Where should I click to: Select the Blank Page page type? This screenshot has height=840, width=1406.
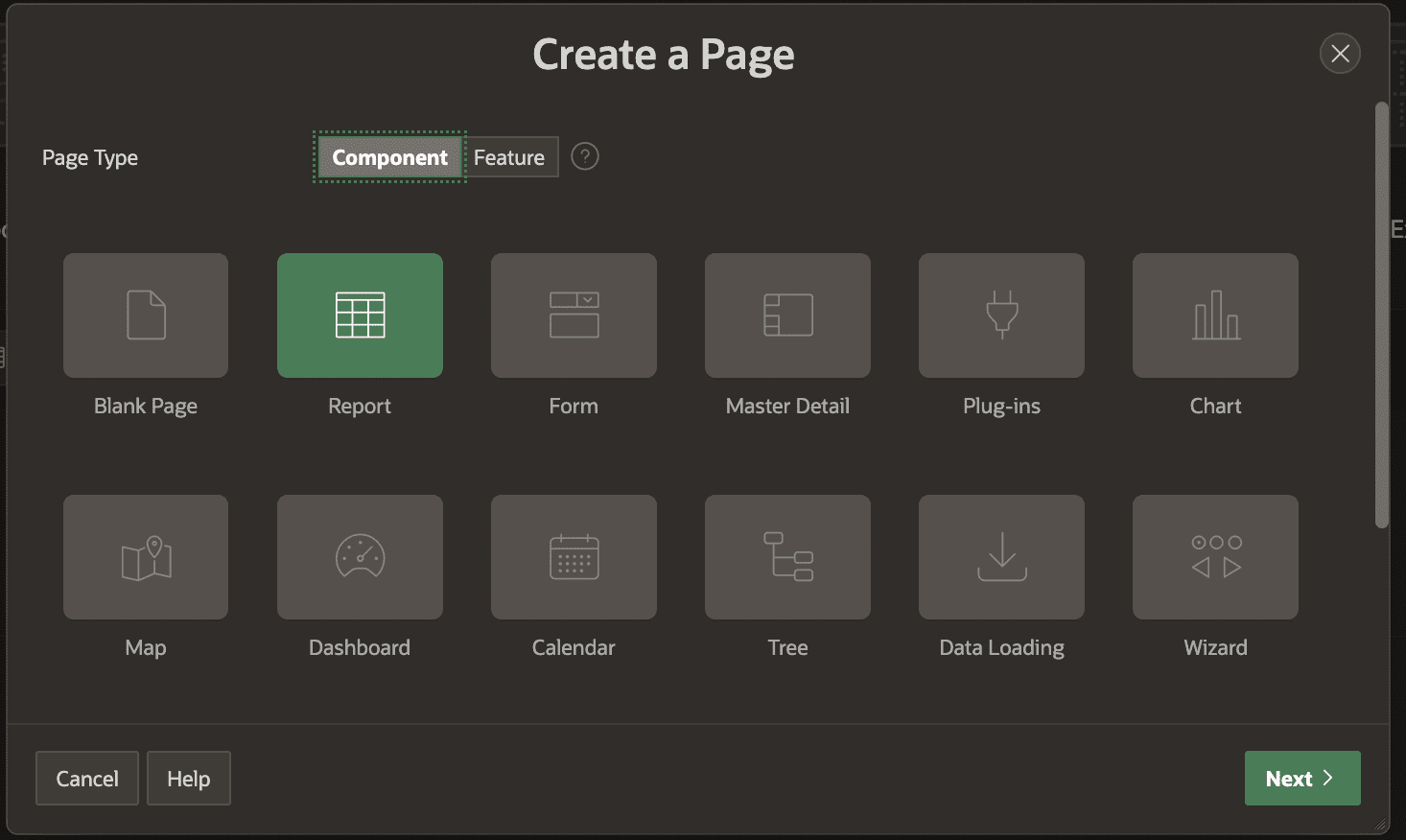(145, 315)
